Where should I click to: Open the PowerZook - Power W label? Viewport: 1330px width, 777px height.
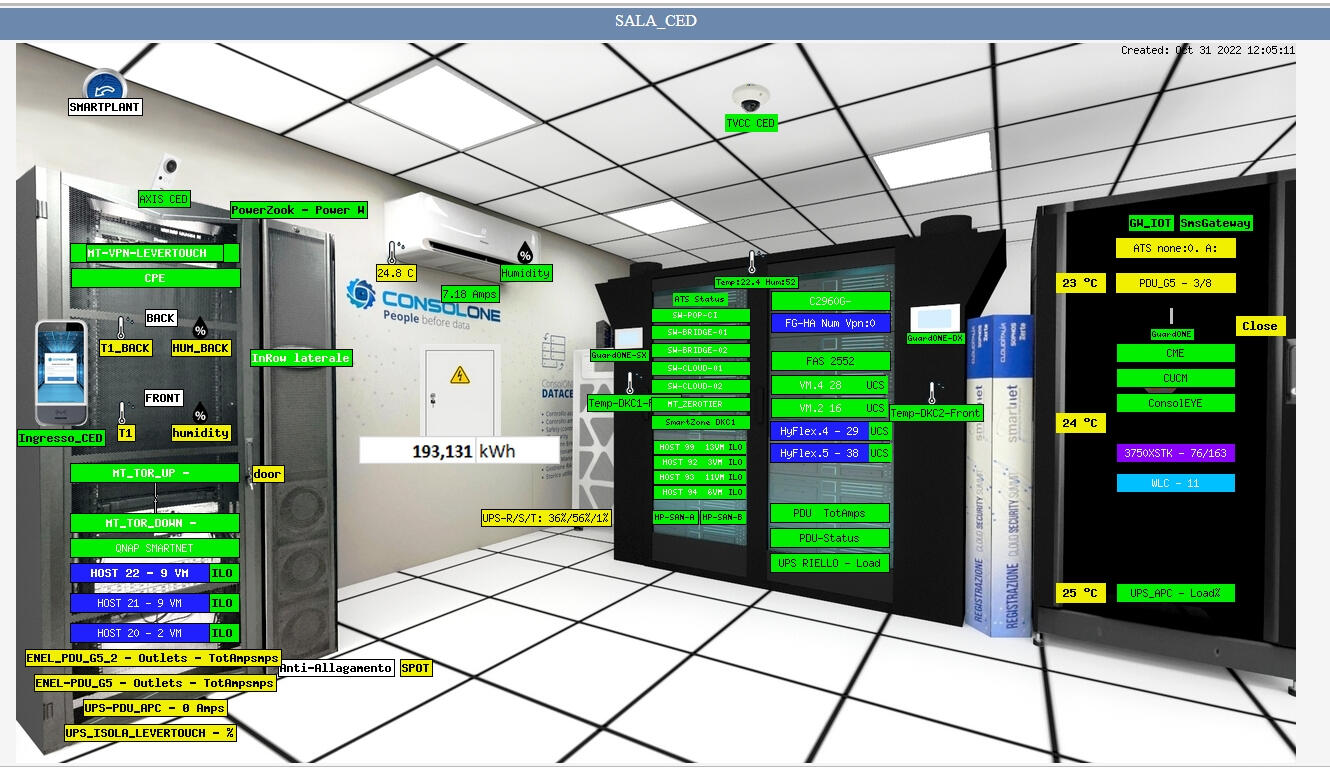(299, 210)
